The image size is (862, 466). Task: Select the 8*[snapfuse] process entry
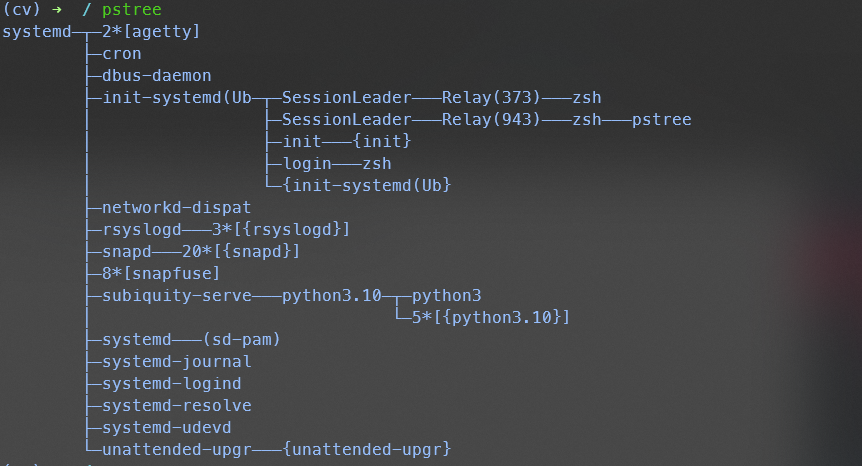pyautogui.click(x=161, y=274)
